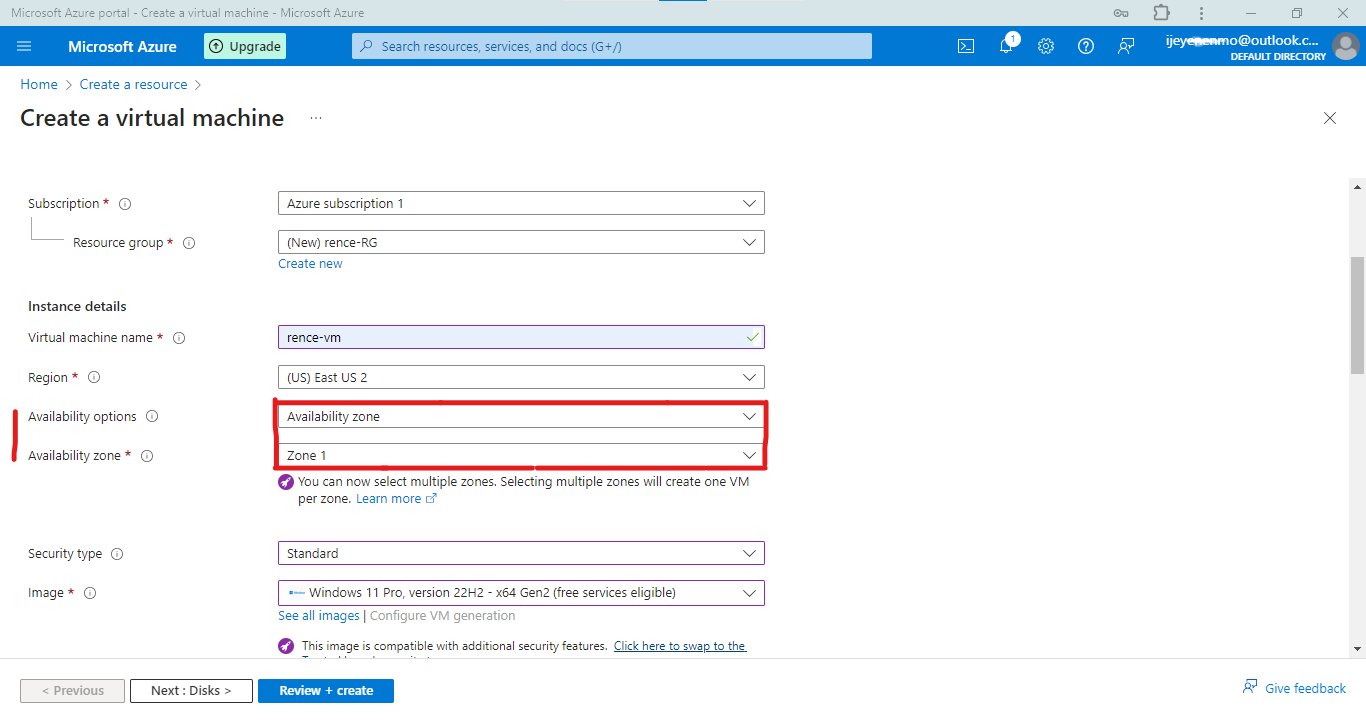Click See all images link

click(x=318, y=616)
